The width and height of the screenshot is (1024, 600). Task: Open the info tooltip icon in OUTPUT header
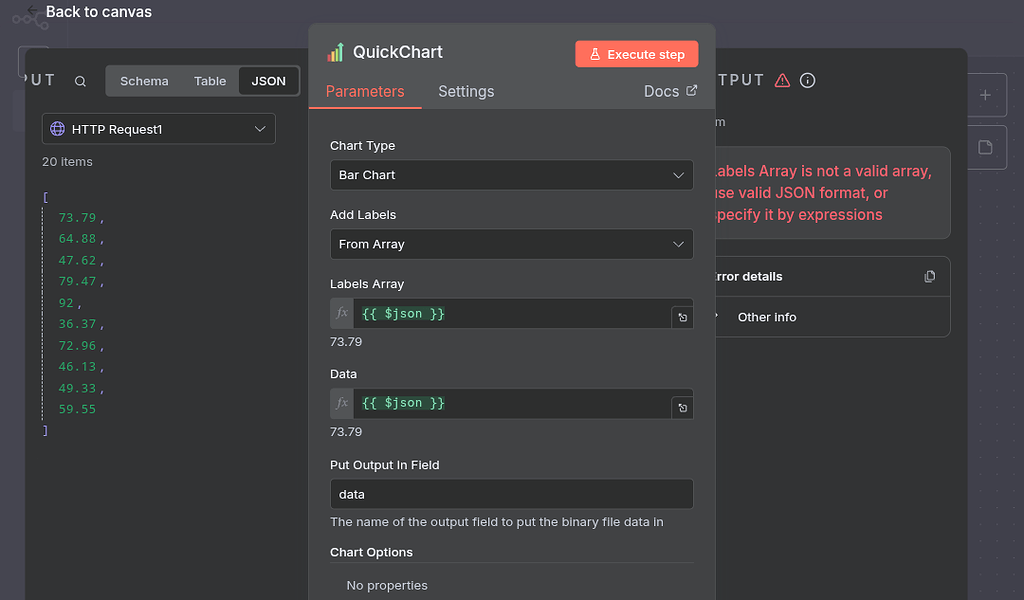point(807,81)
